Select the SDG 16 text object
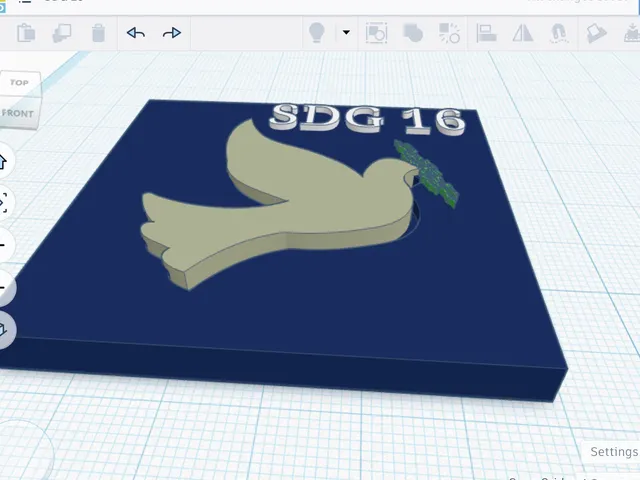640x480 pixels. point(367,118)
